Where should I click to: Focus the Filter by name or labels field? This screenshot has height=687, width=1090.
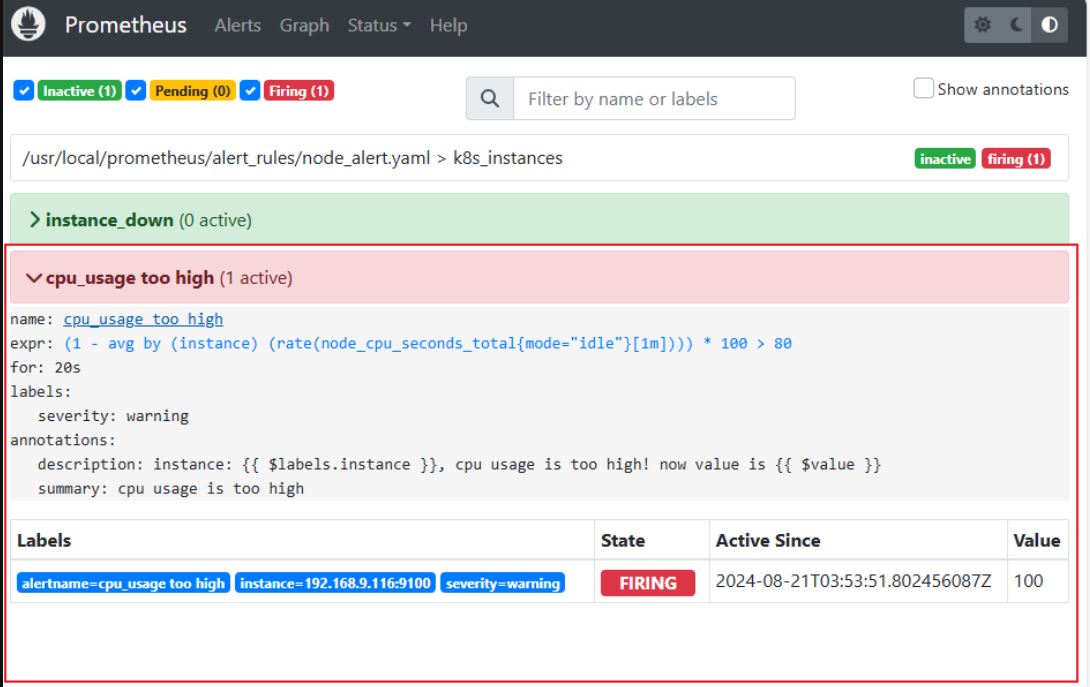point(654,99)
